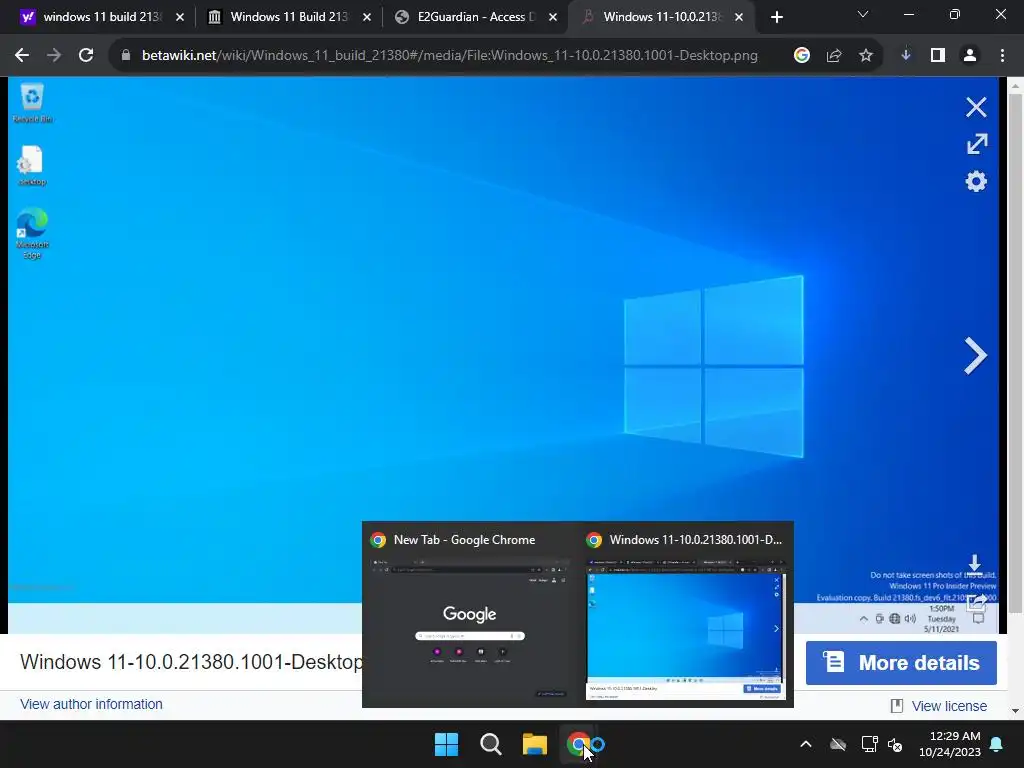
Task: Close the E2Guardian tab
Action: pyautogui.click(x=553, y=17)
